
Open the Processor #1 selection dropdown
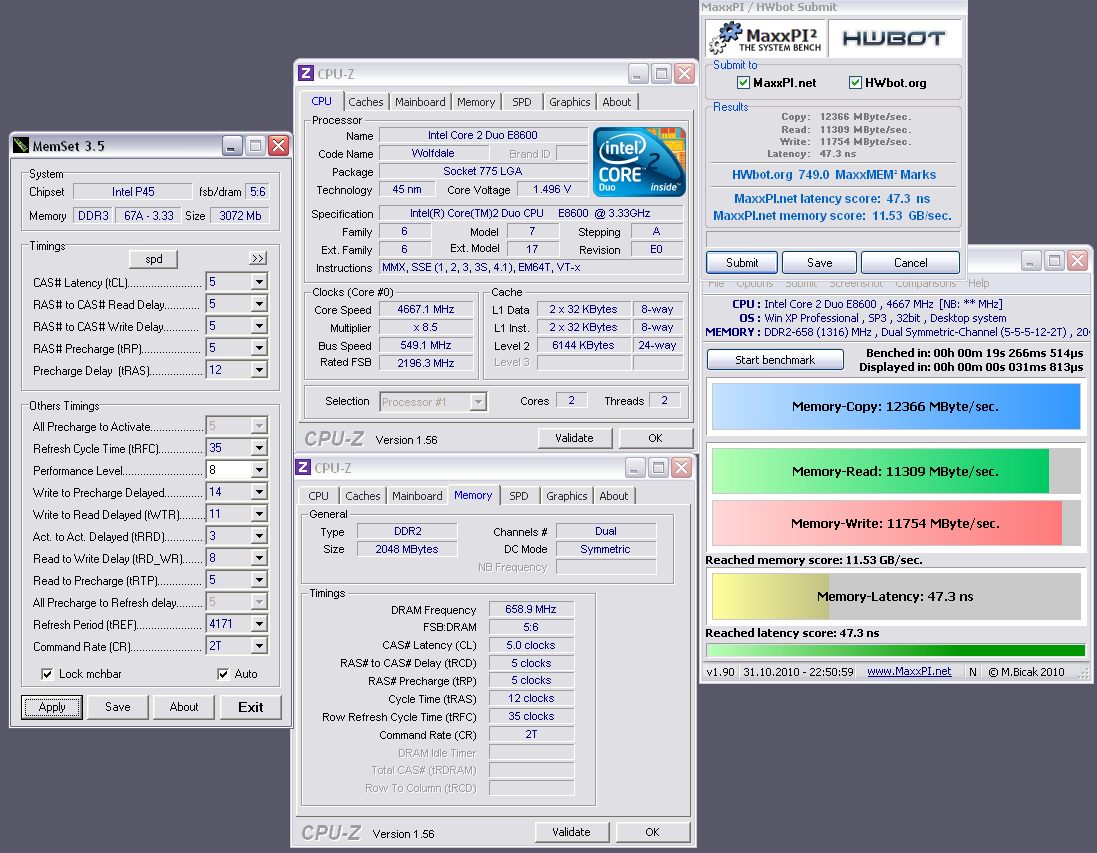pos(478,402)
